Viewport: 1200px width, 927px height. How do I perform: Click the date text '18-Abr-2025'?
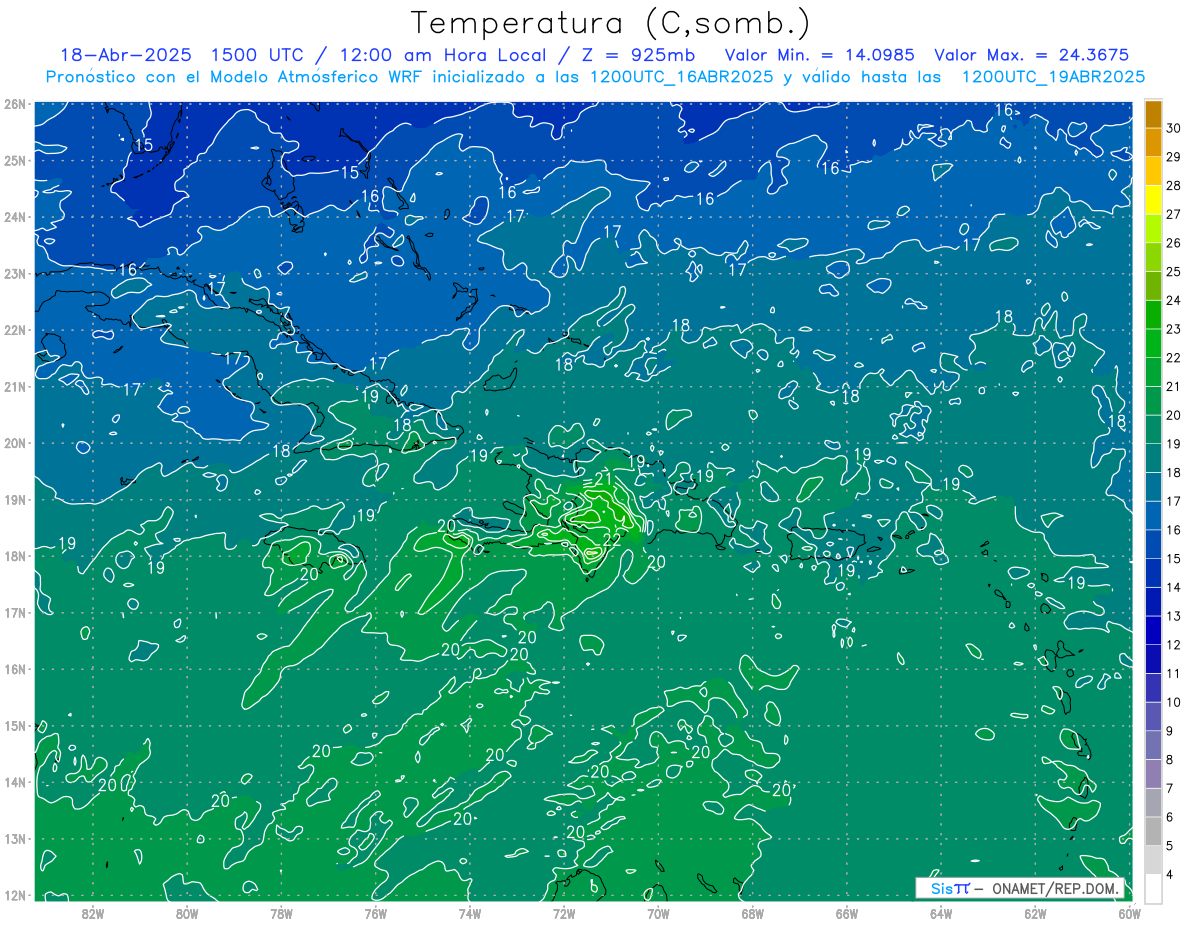click(128, 55)
